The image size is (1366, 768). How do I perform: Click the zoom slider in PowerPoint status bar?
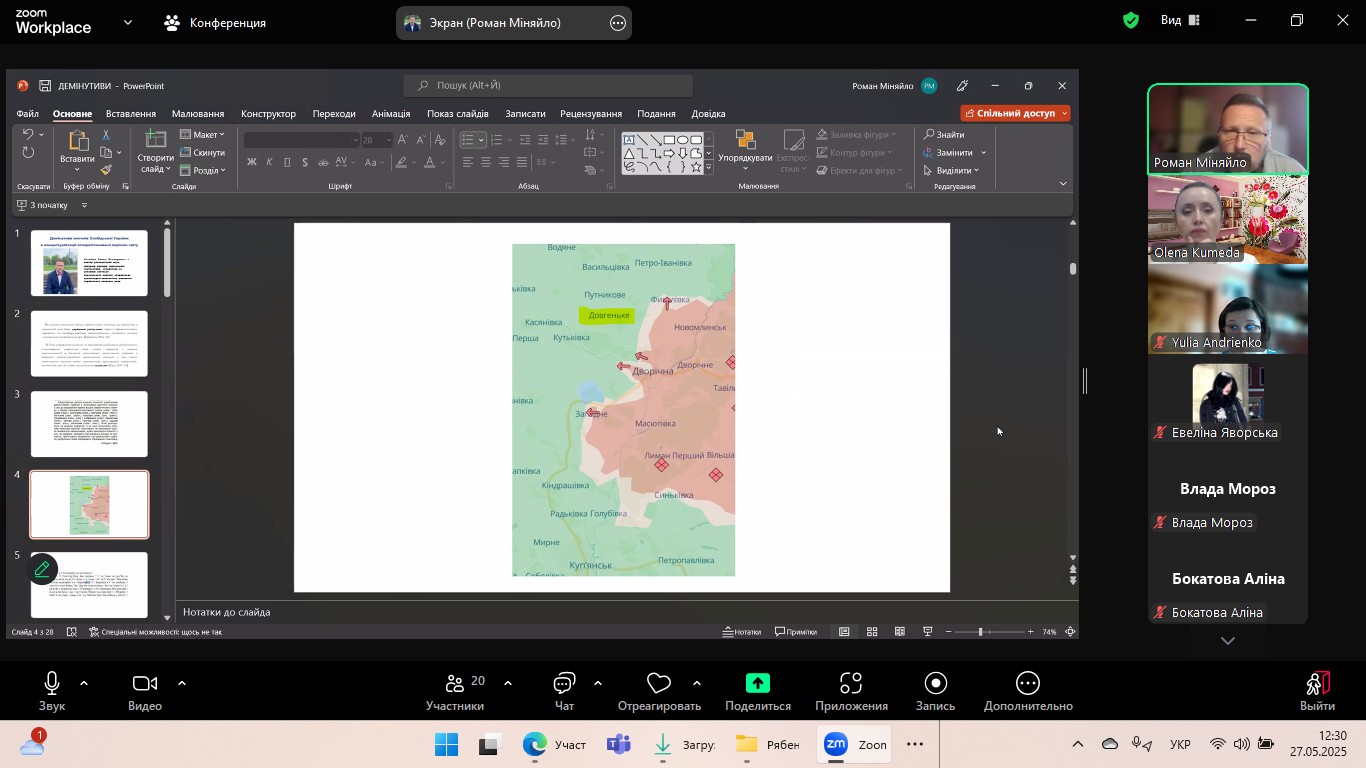tap(980, 632)
